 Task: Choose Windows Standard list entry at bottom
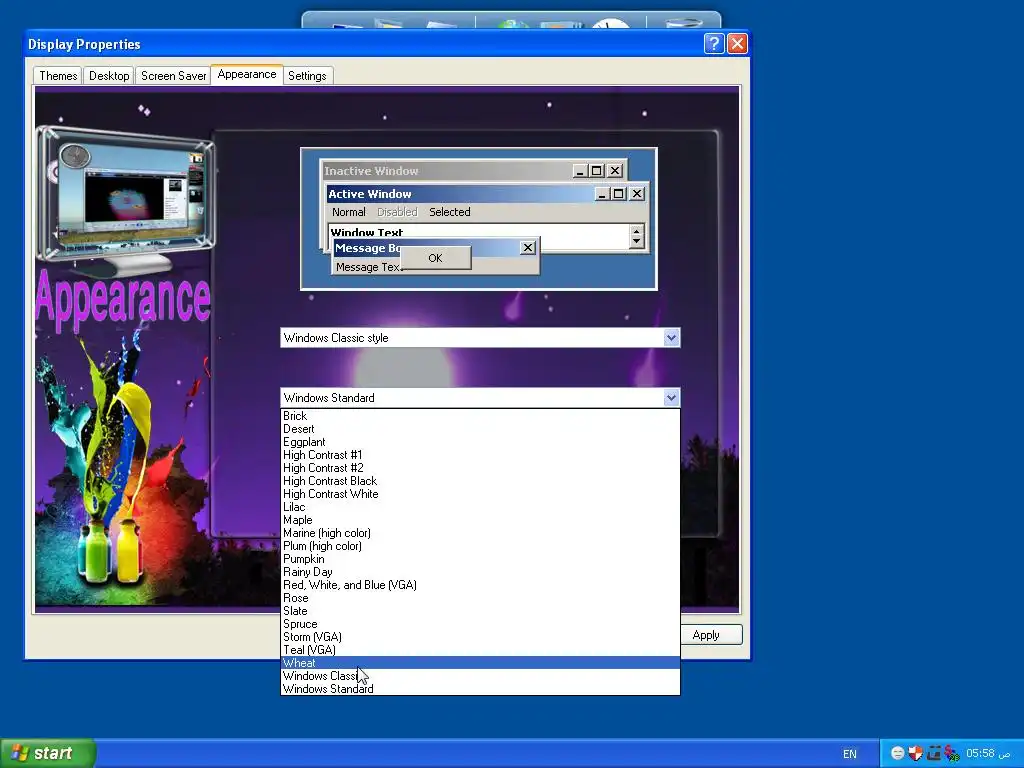point(480,689)
